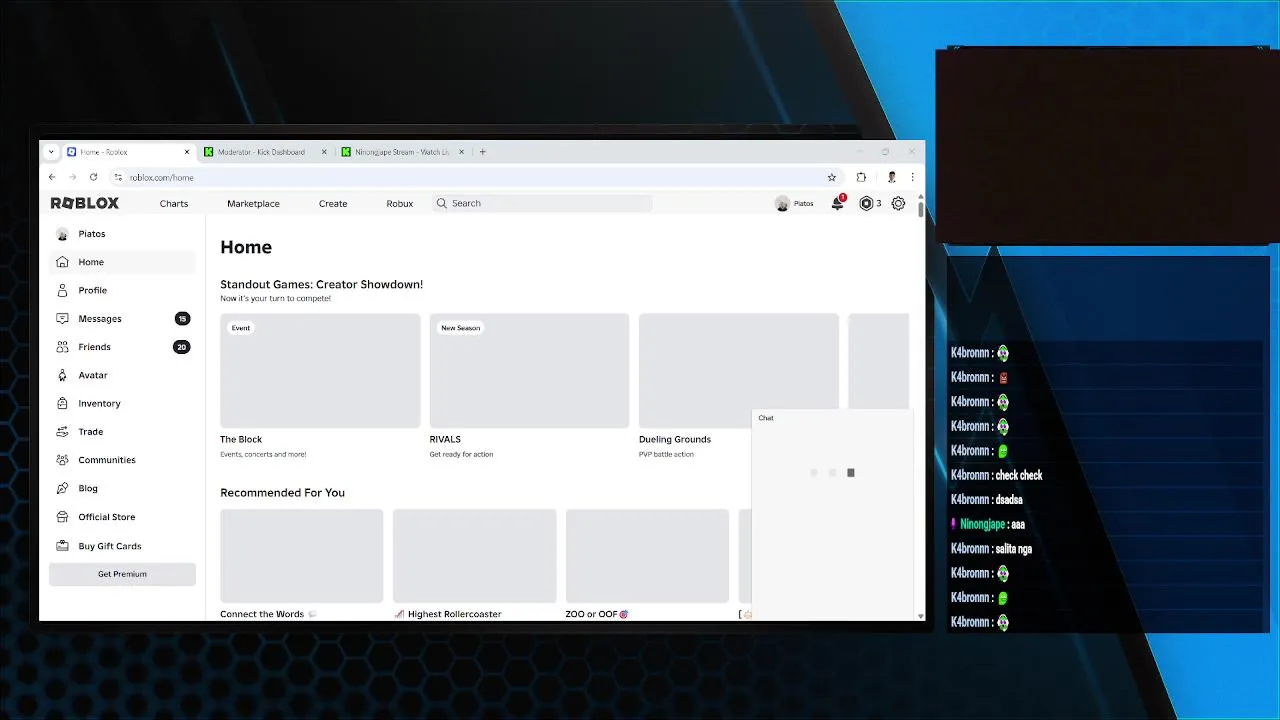Click the Buy Gift Cards sidebar icon
This screenshot has height=720, width=1280.
[62, 546]
